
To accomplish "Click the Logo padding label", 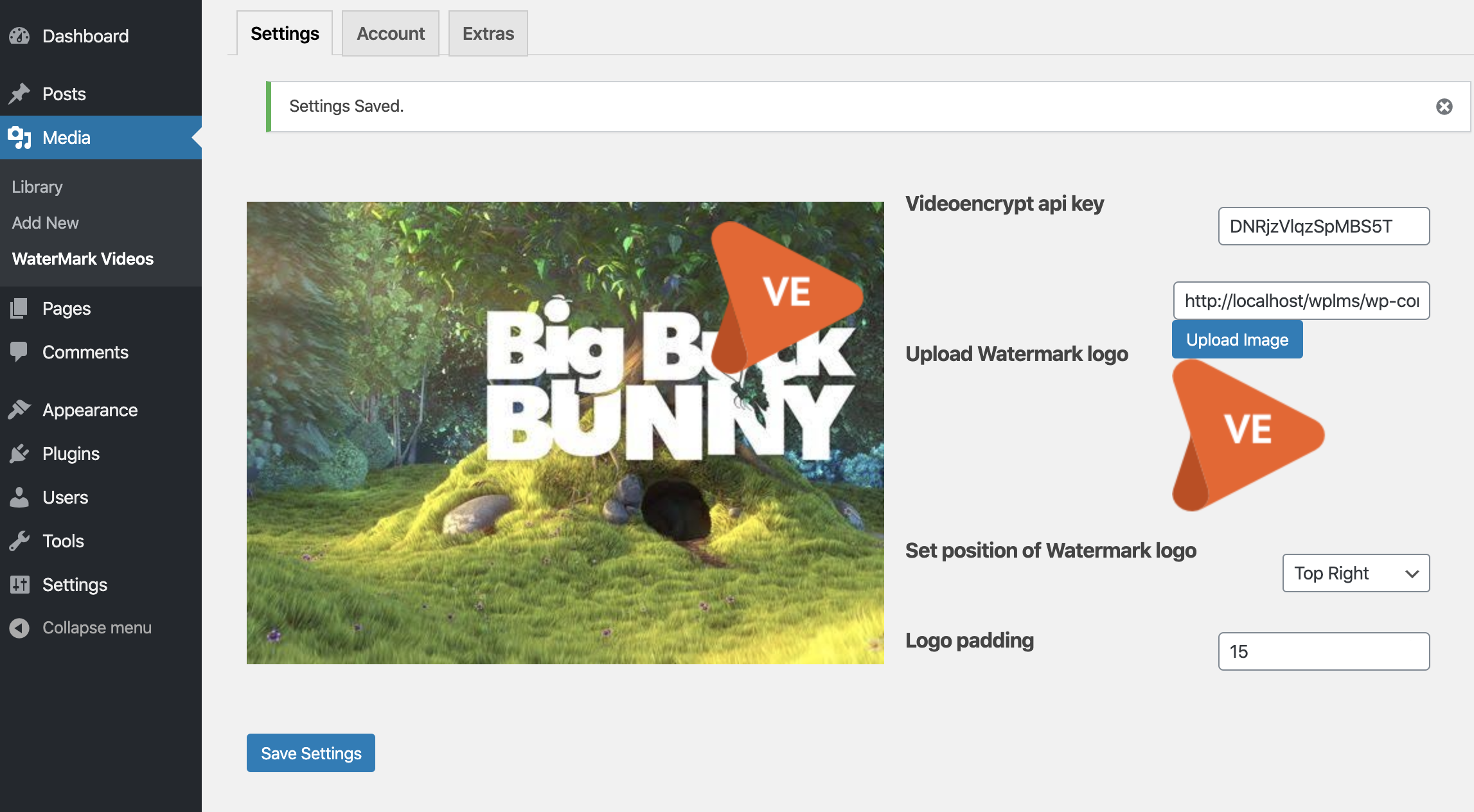I will (x=970, y=640).
